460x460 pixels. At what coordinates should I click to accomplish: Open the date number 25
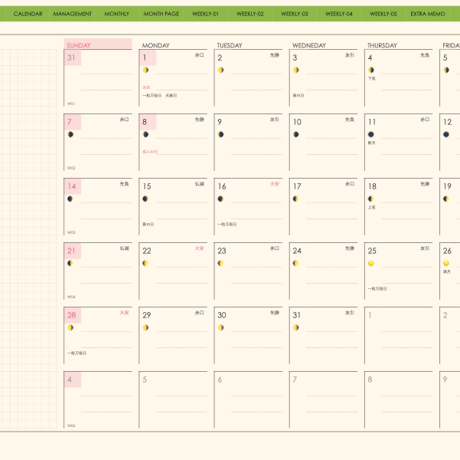tap(372, 251)
